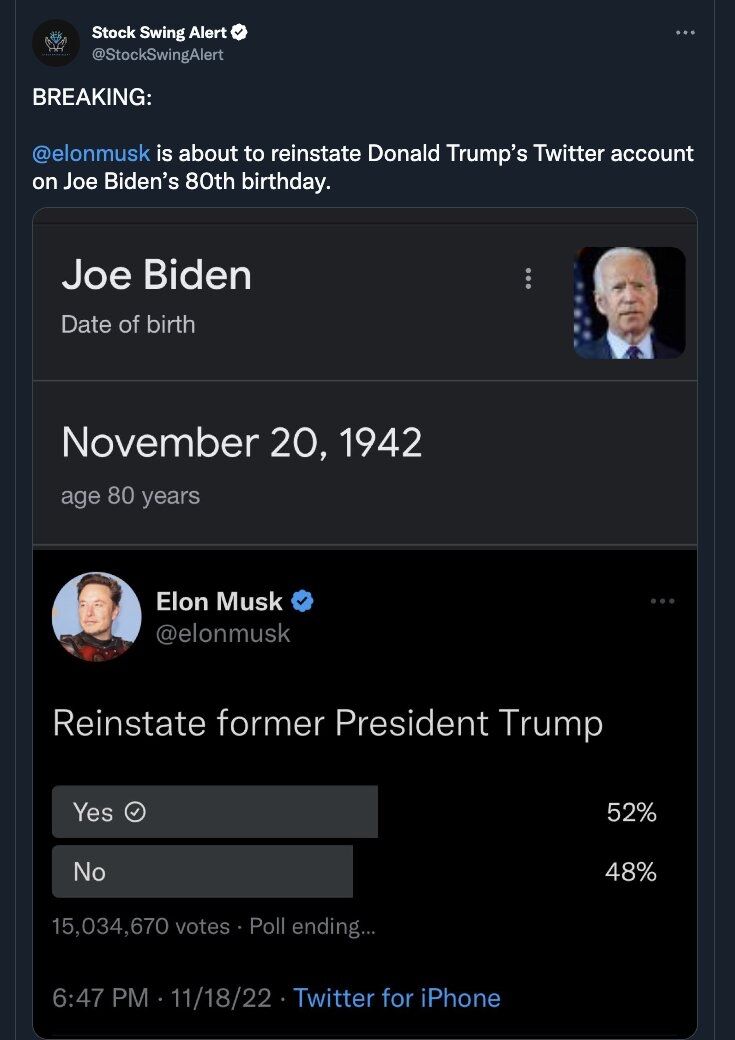Click Elon Musk verified checkmark badge
Image resolution: width=735 pixels, height=1040 pixels.
pos(302,601)
